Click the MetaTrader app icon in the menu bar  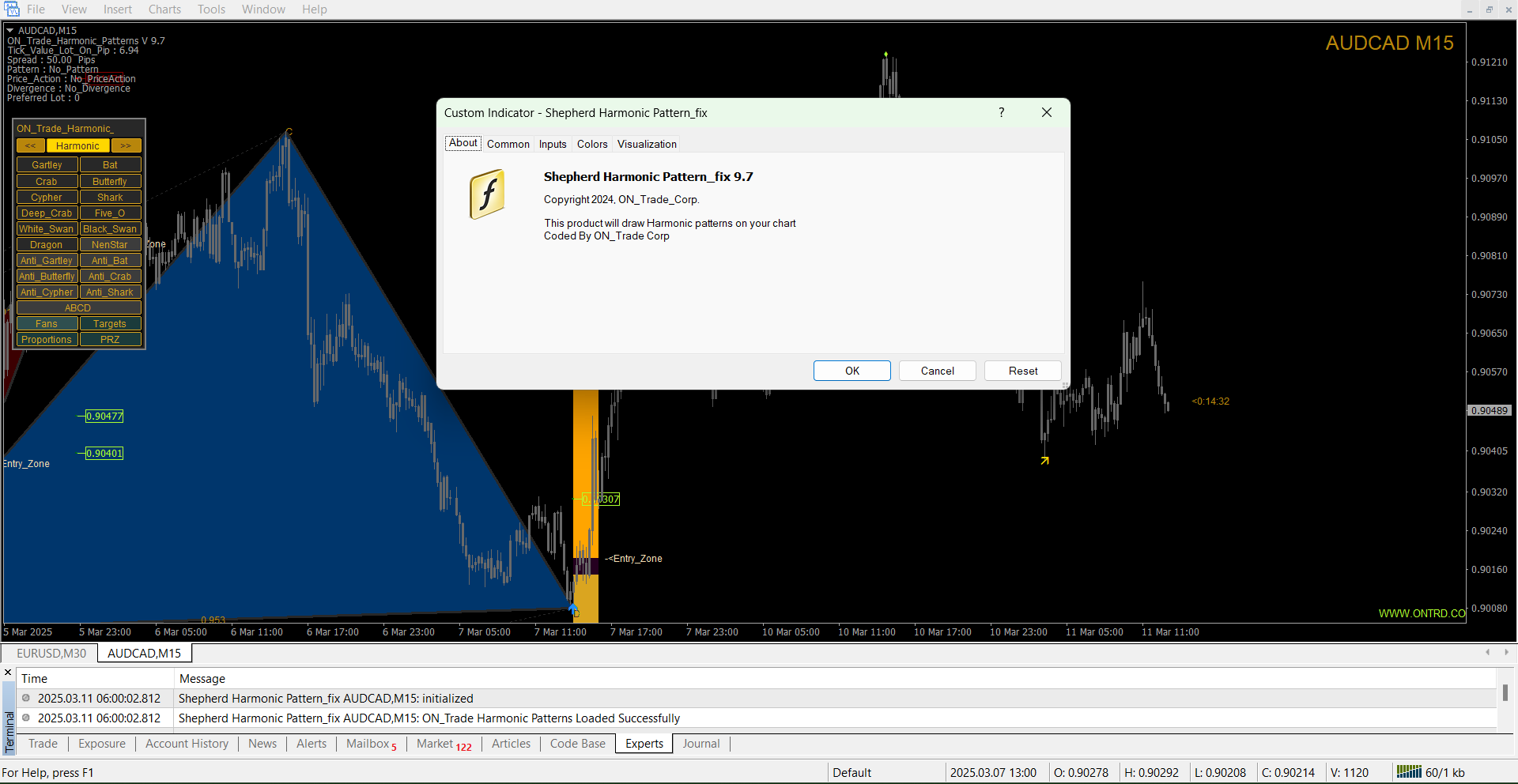tap(12, 9)
